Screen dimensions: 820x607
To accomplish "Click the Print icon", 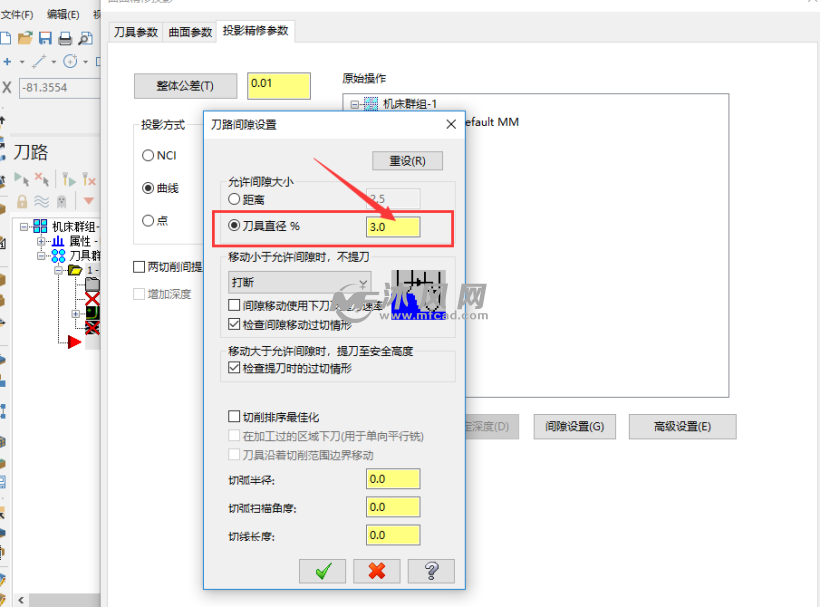I will pyautogui.click(x=65, y=38).
